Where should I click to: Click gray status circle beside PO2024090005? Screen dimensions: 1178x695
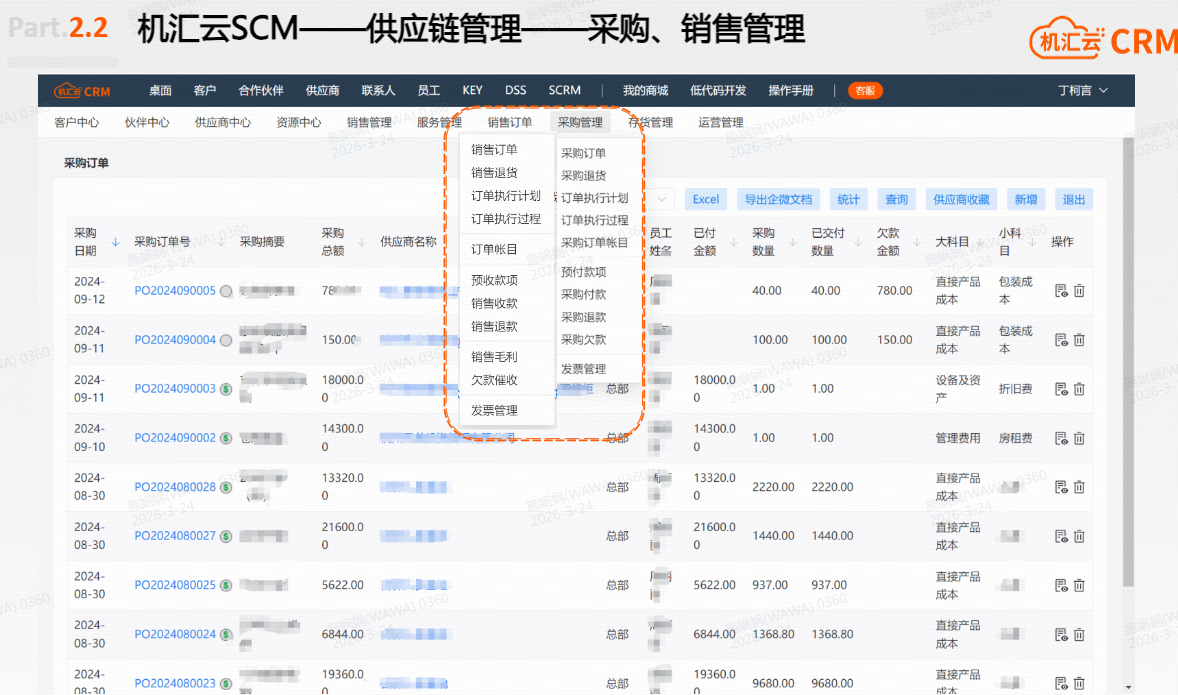click(226, 291)
